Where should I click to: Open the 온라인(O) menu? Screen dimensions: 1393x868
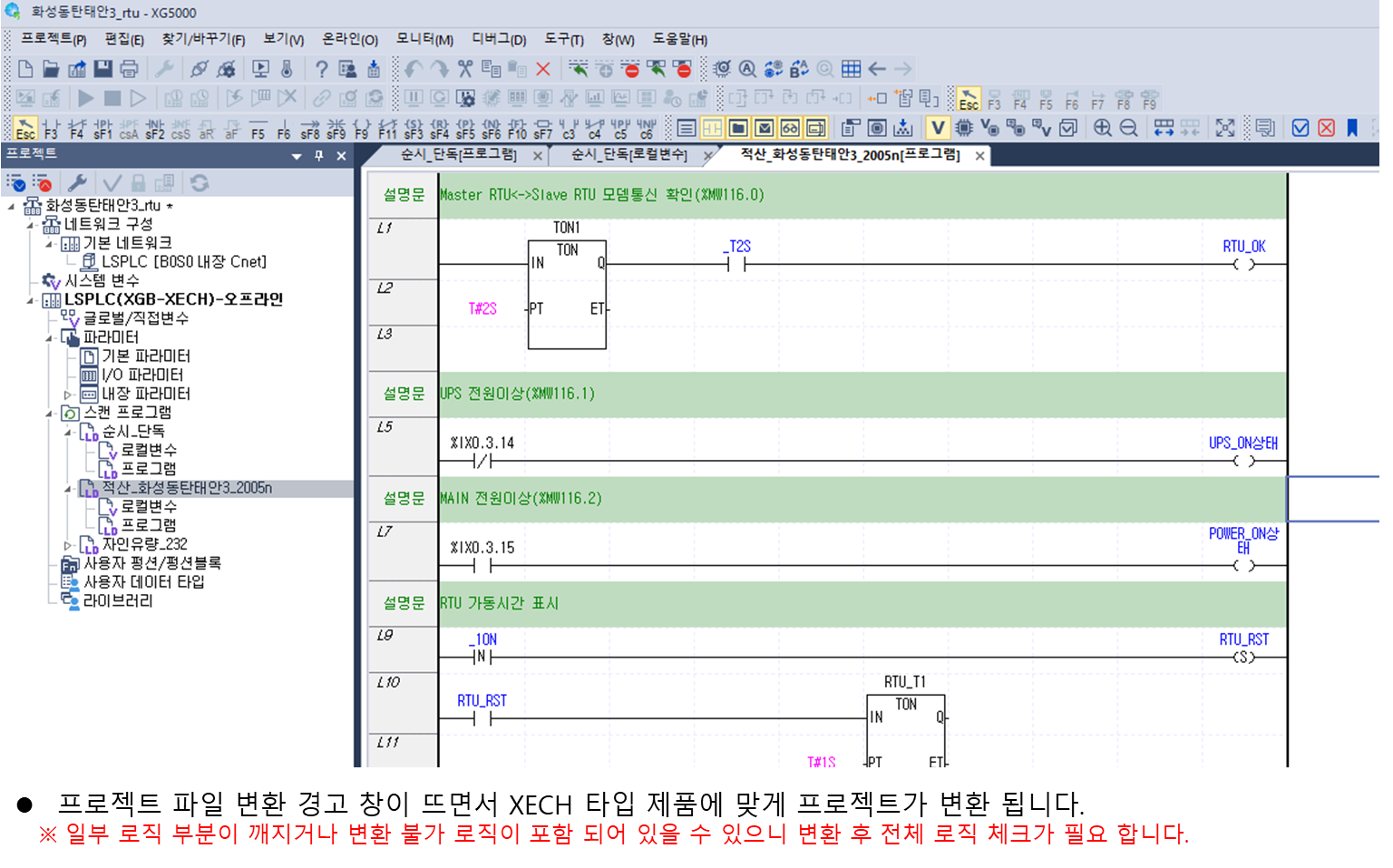[349, 40]
